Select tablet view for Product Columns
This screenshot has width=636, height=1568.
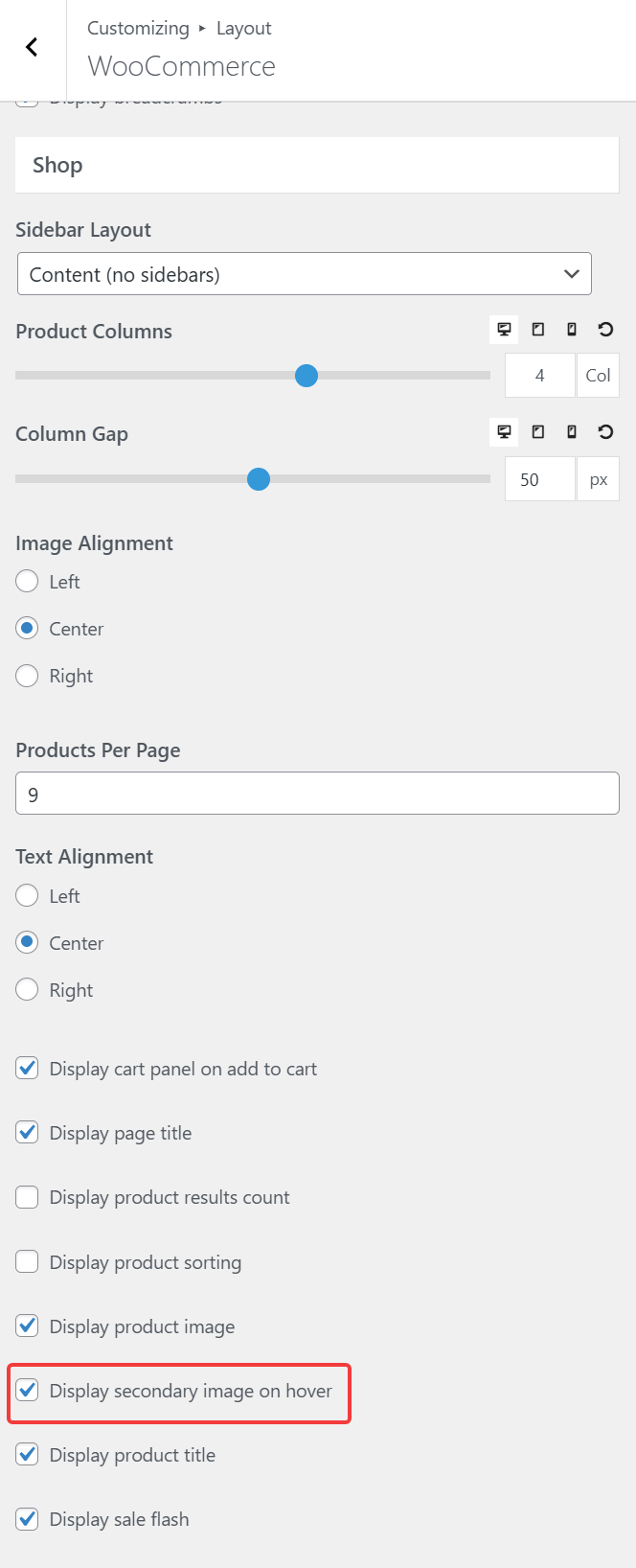538,330
